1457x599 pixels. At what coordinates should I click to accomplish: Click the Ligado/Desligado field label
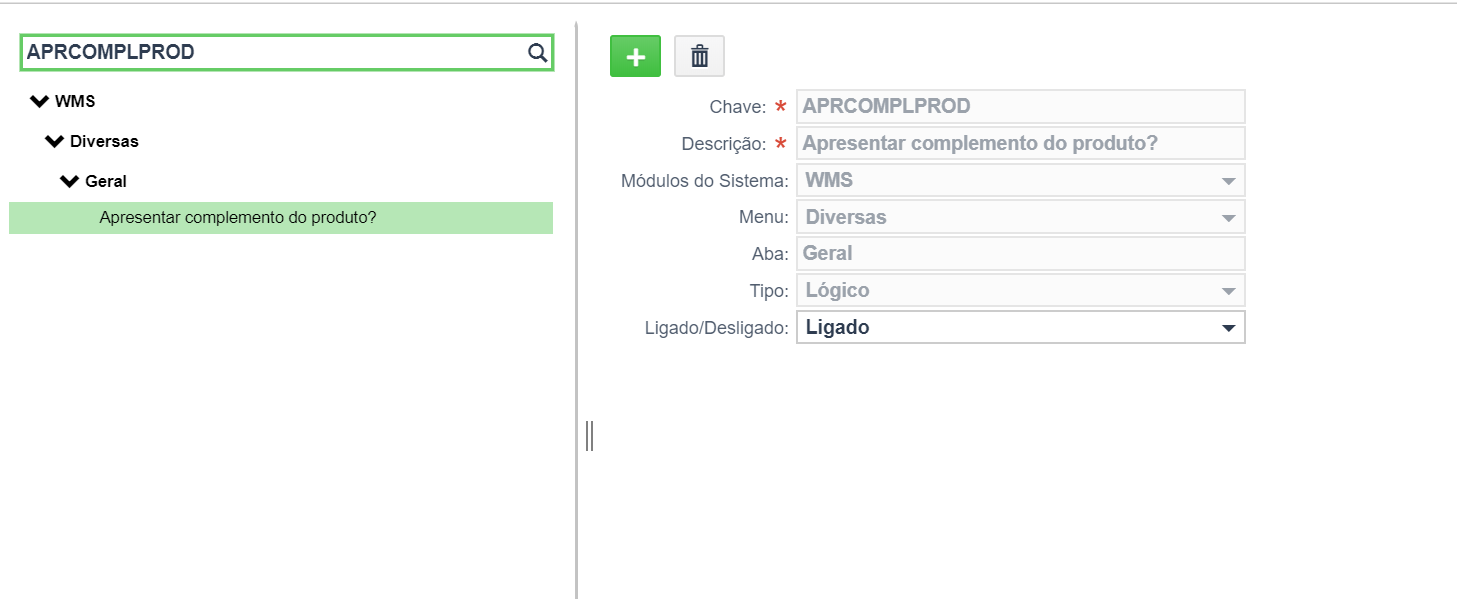click(717, 328)
